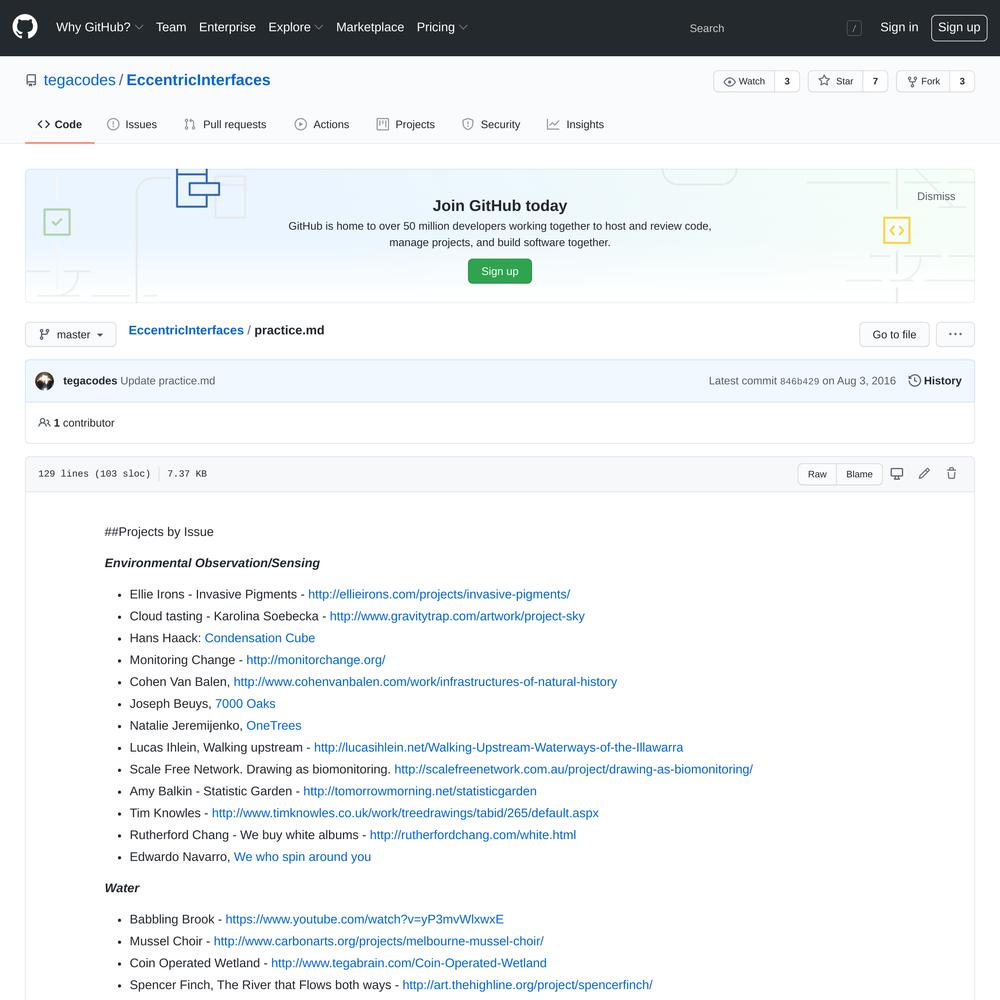The height and width of the screenshot is (1000, 1000).
Task: Open the Update practice.md commit message
Action: coord(168,381)
